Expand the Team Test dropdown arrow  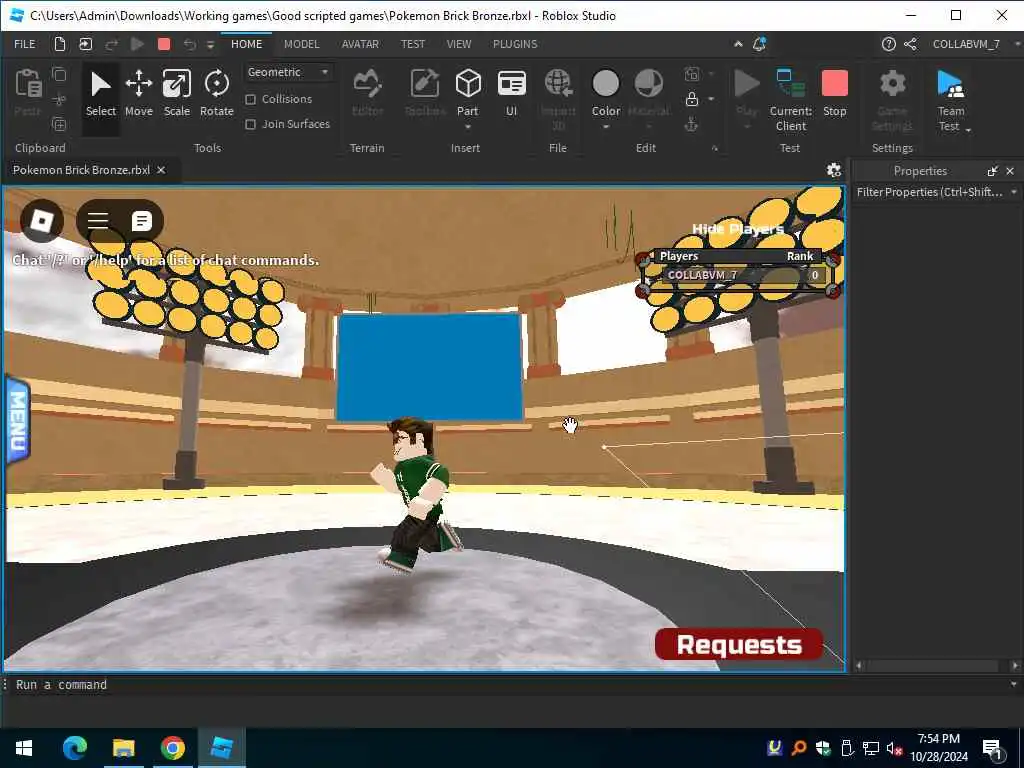(968, 130)
